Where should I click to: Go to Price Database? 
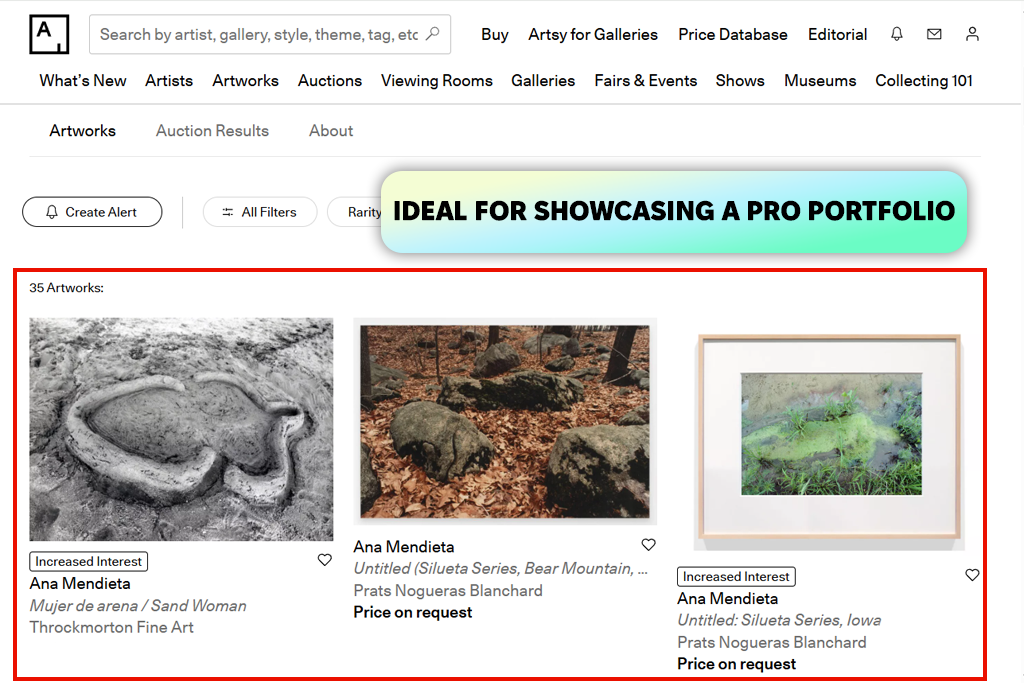pyautogui.click(x=733, y=35)
